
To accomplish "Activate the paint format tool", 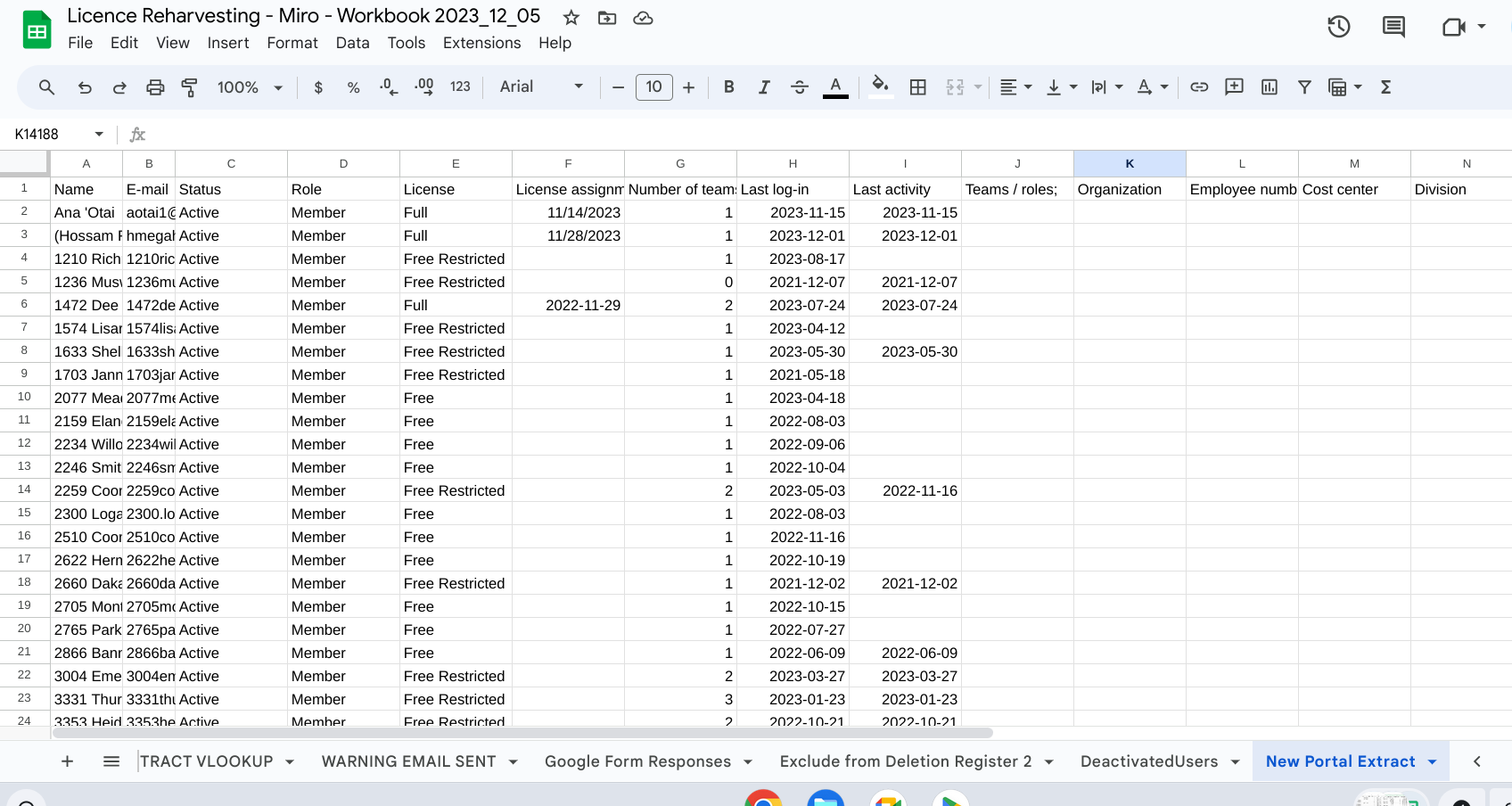I will click(x=190, y=87).
